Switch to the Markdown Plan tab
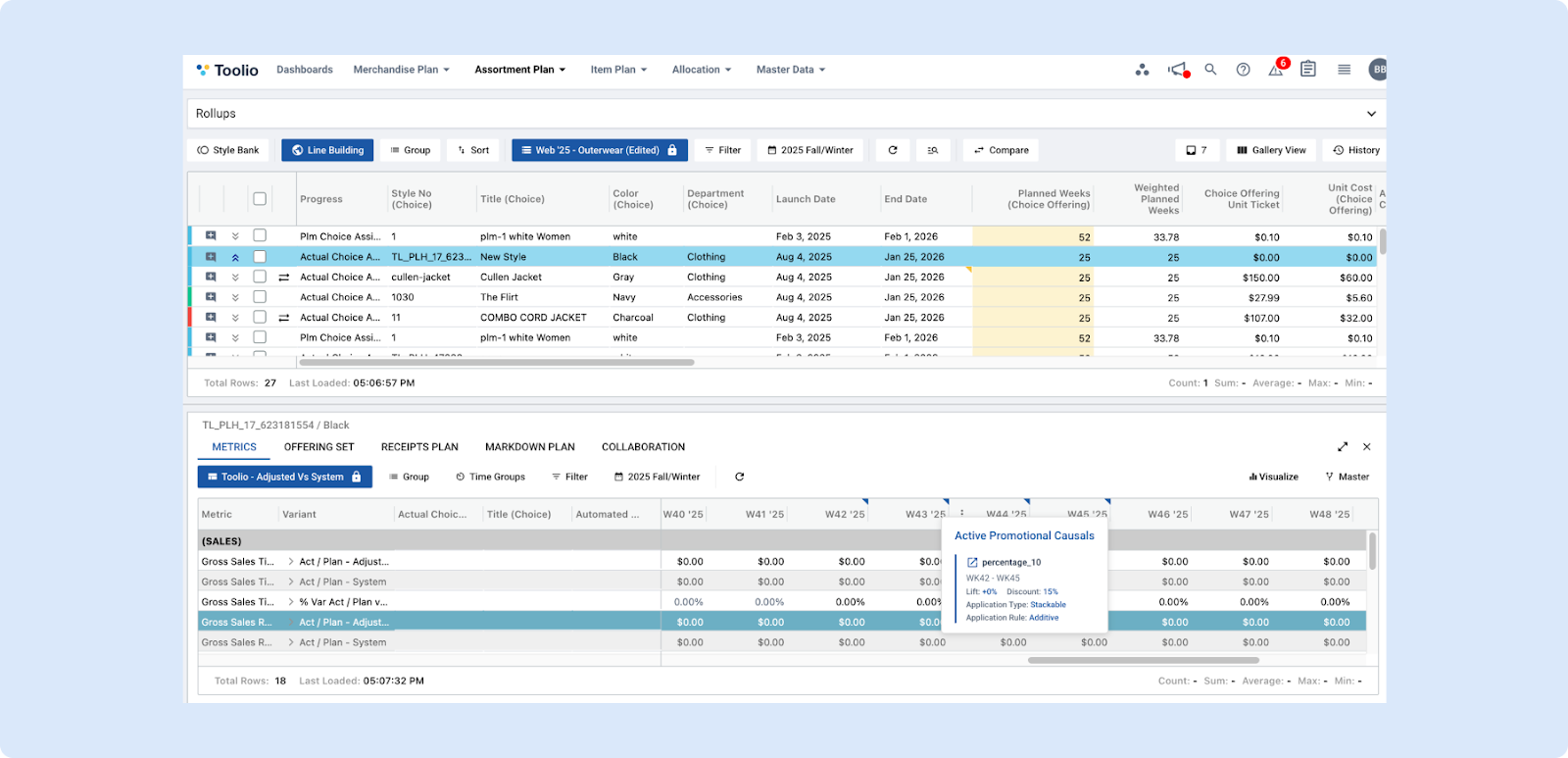Viewport: 1568px width, 758px height. pos(529,447)
